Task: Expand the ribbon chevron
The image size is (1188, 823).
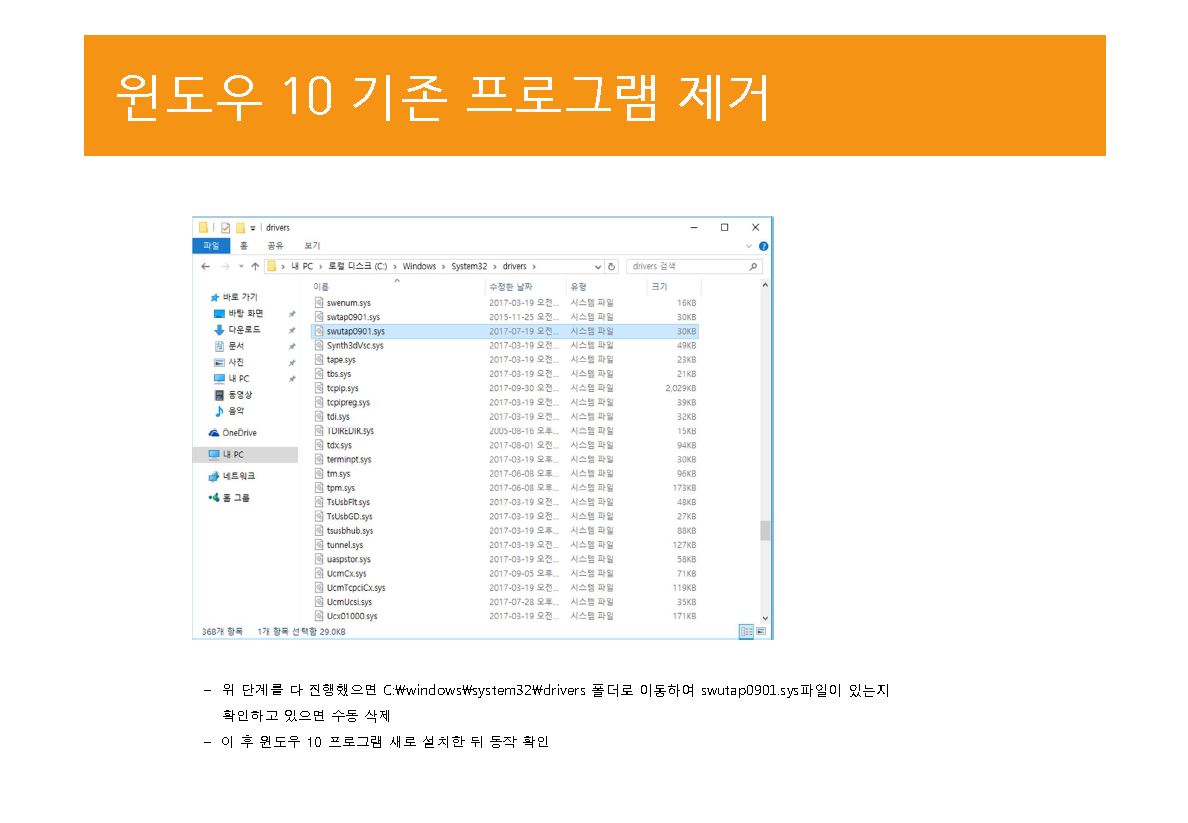Action: point(749,246)
